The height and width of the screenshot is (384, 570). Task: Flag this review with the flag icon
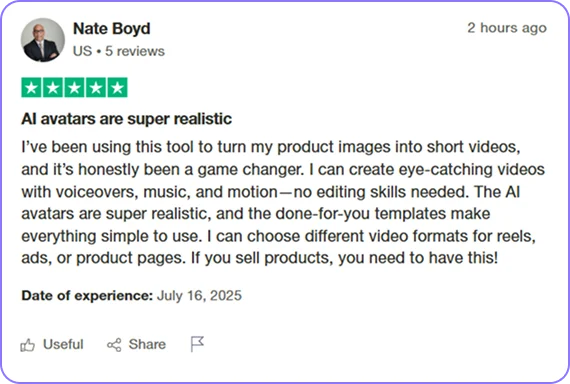(197, 344)
